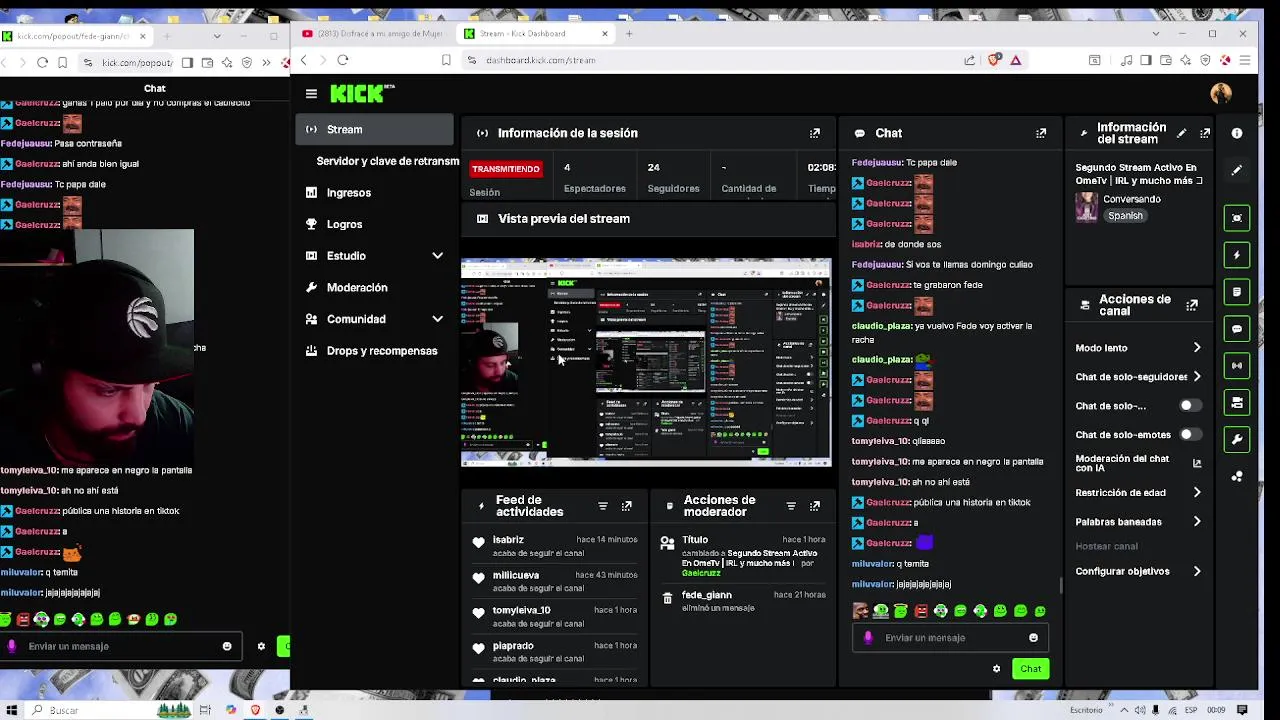Switch to the YouTube browser tab
The image size is (1280, 720).
[x=371, y=34]
